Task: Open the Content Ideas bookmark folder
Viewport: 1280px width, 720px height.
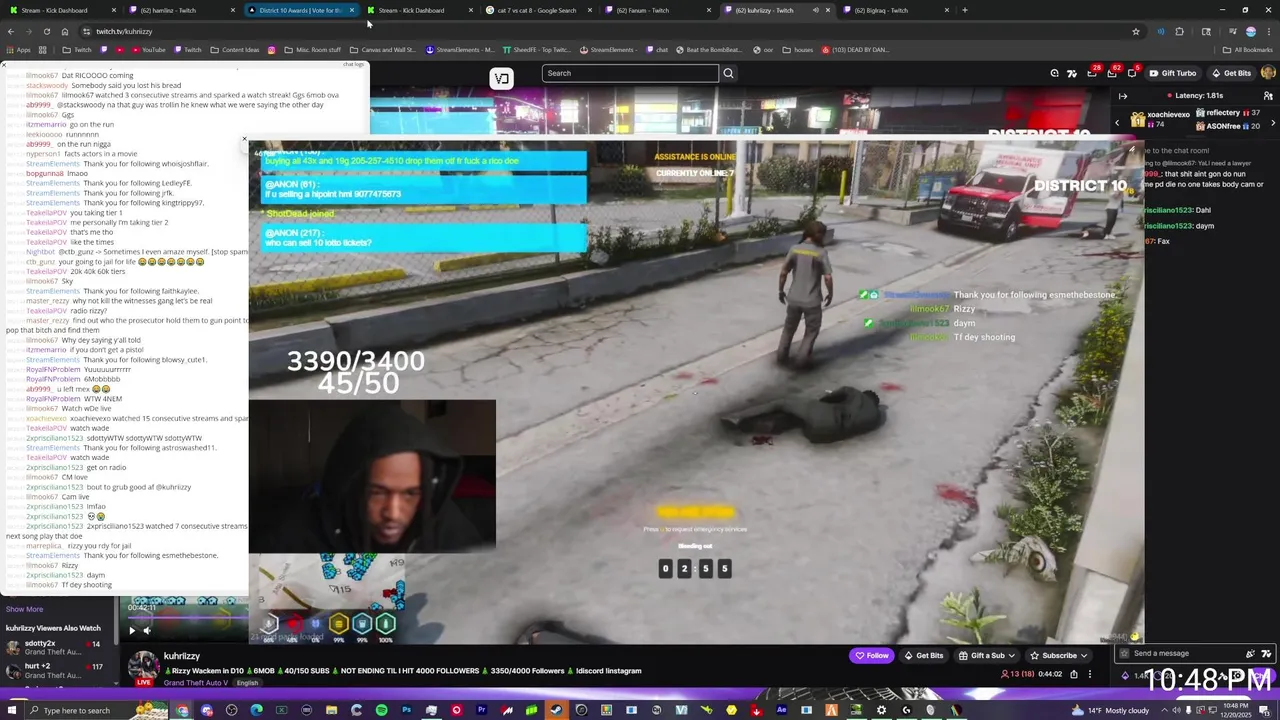Action: tap(234, 49)
